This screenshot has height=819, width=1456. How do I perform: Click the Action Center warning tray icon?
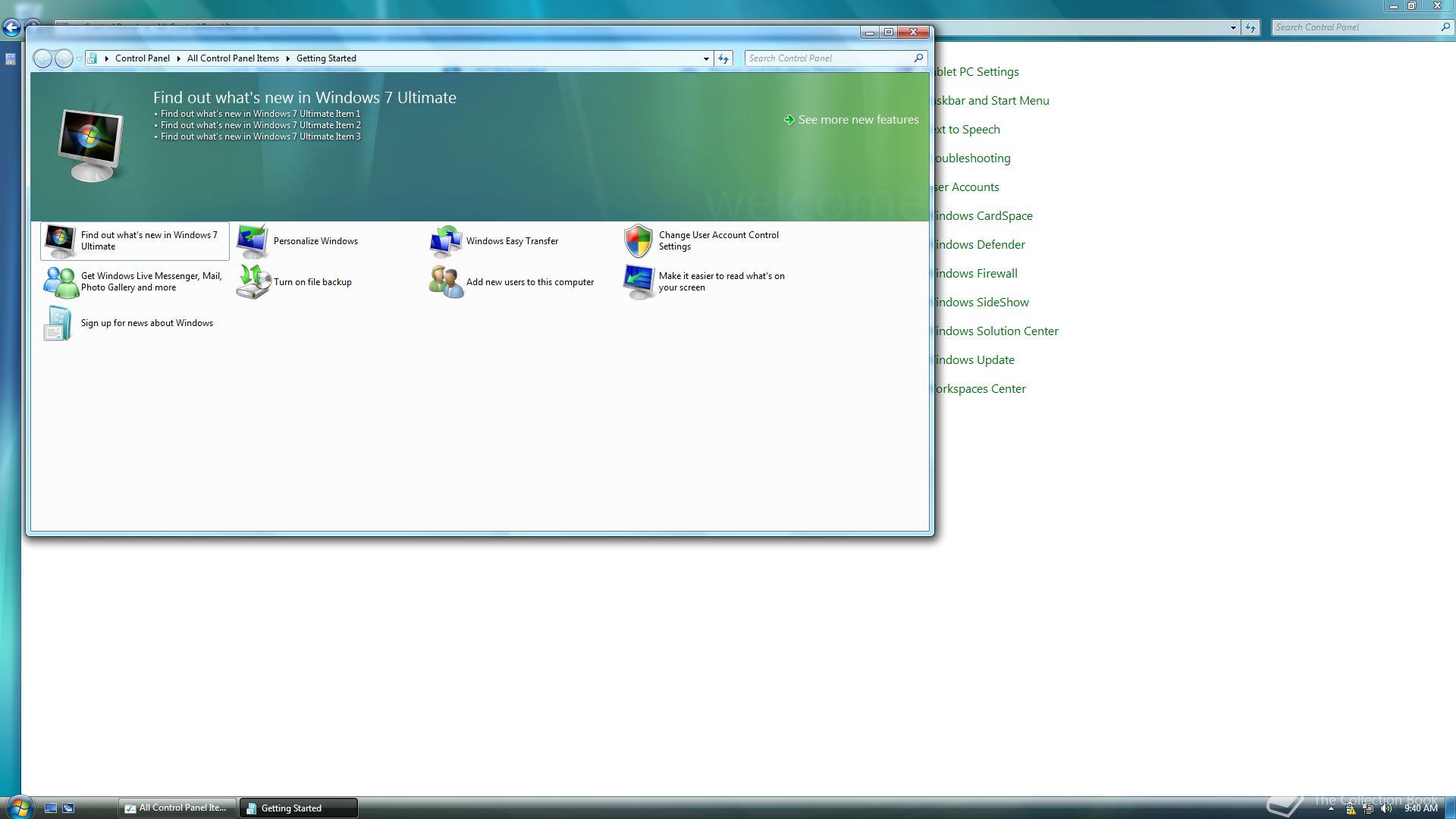click(1351, 808)
